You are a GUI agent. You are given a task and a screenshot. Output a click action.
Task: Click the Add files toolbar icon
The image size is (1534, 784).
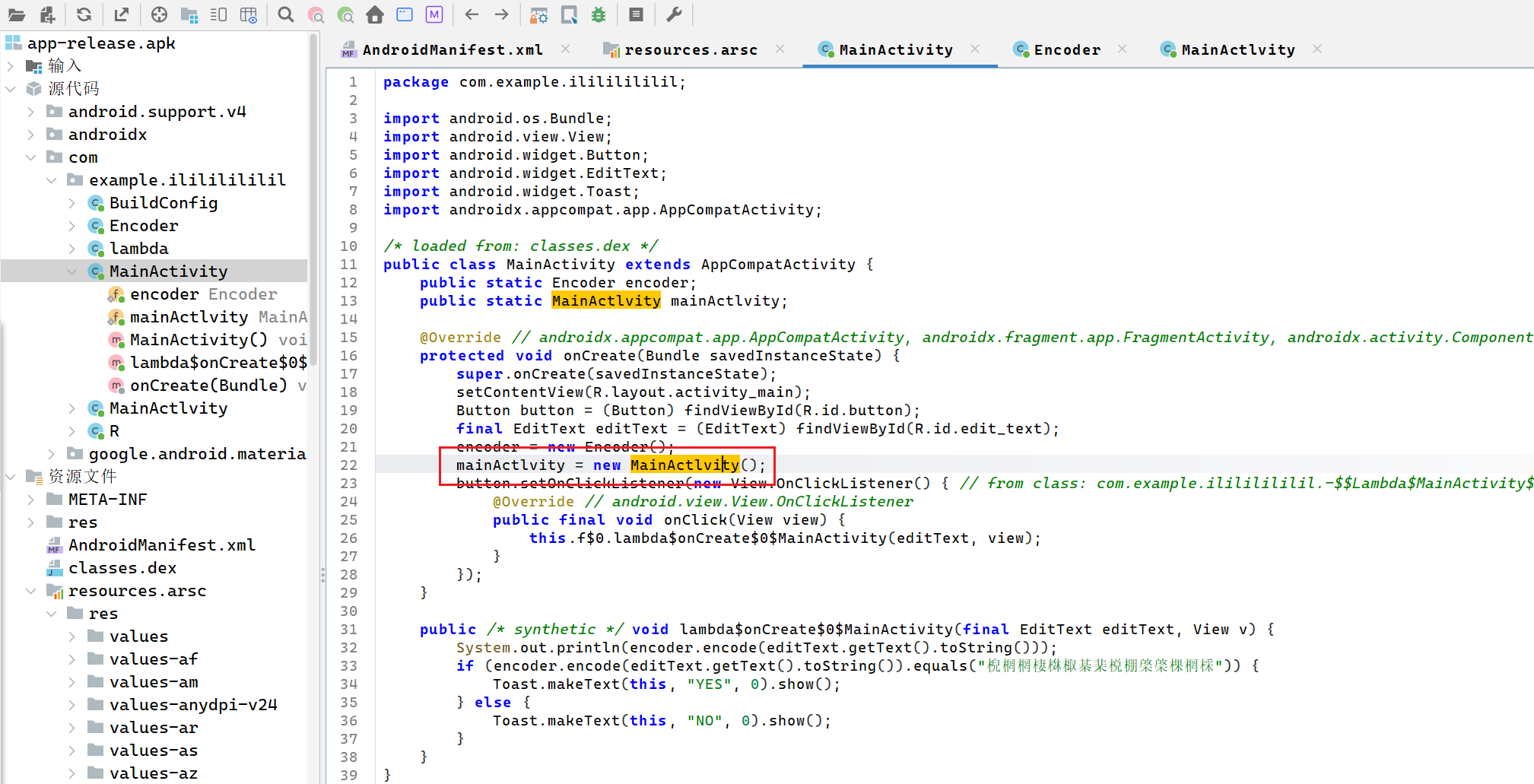48,14
